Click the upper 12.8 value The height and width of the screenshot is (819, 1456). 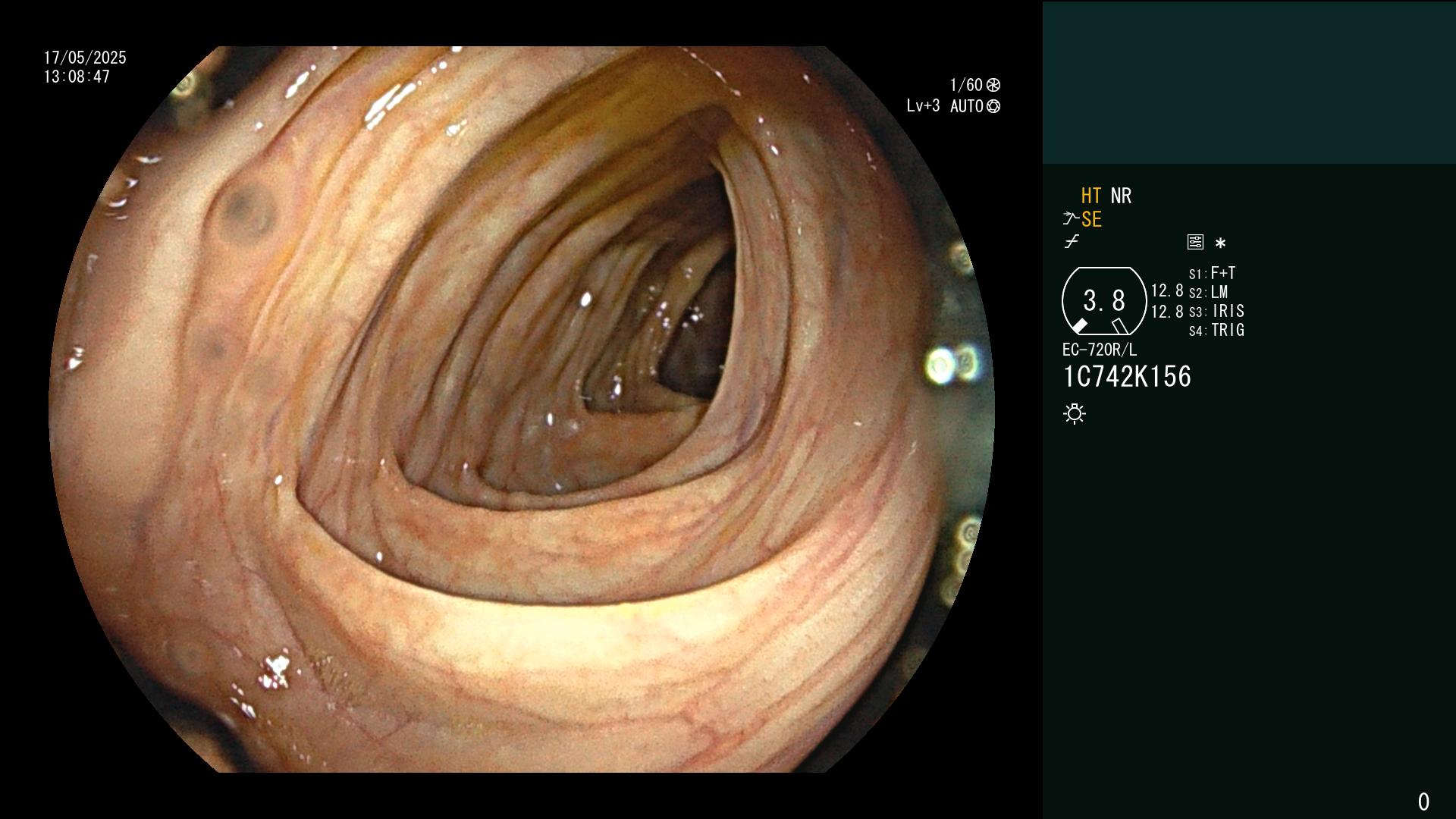pyautogui.click(x=1167, y=291)
